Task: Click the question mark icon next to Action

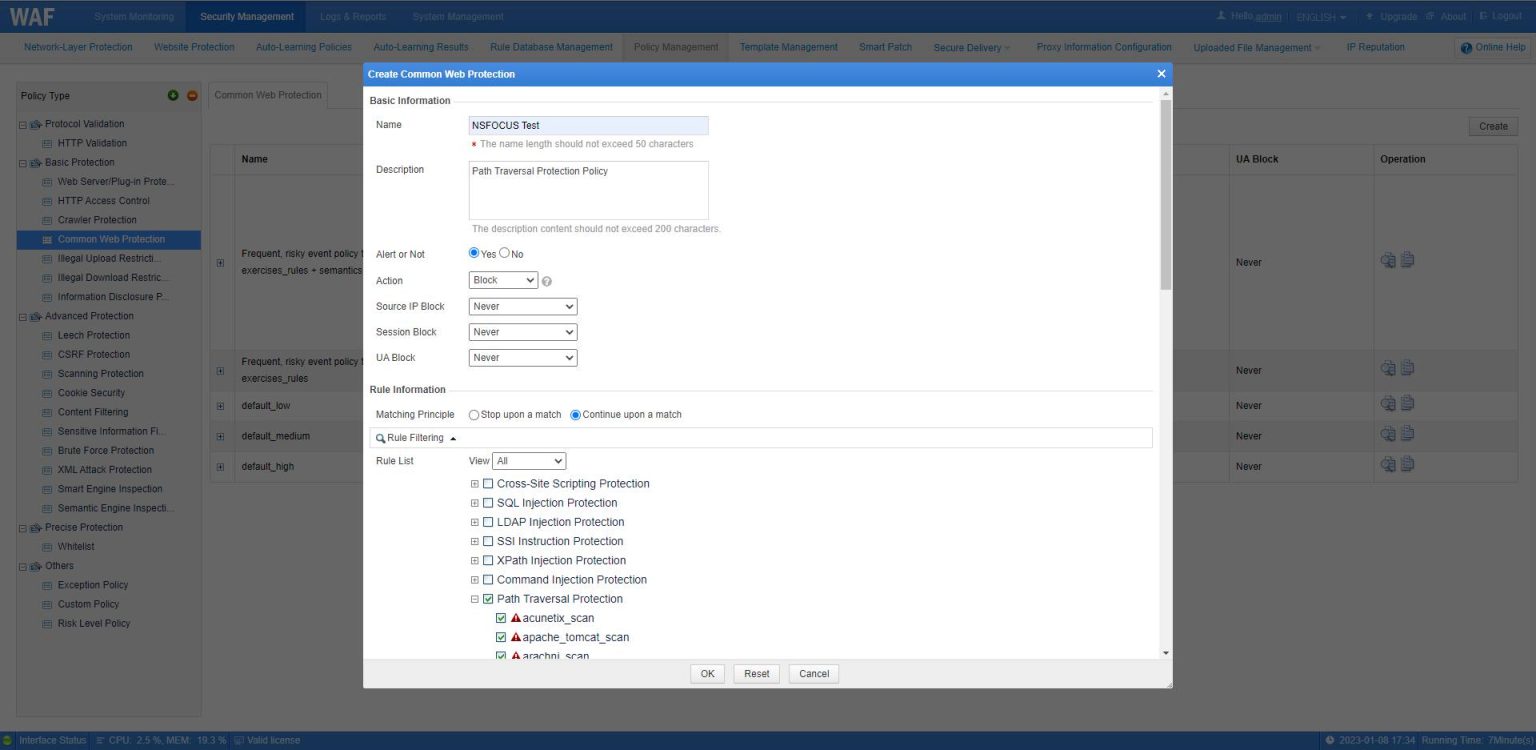Action: click(x=546, y=281)
